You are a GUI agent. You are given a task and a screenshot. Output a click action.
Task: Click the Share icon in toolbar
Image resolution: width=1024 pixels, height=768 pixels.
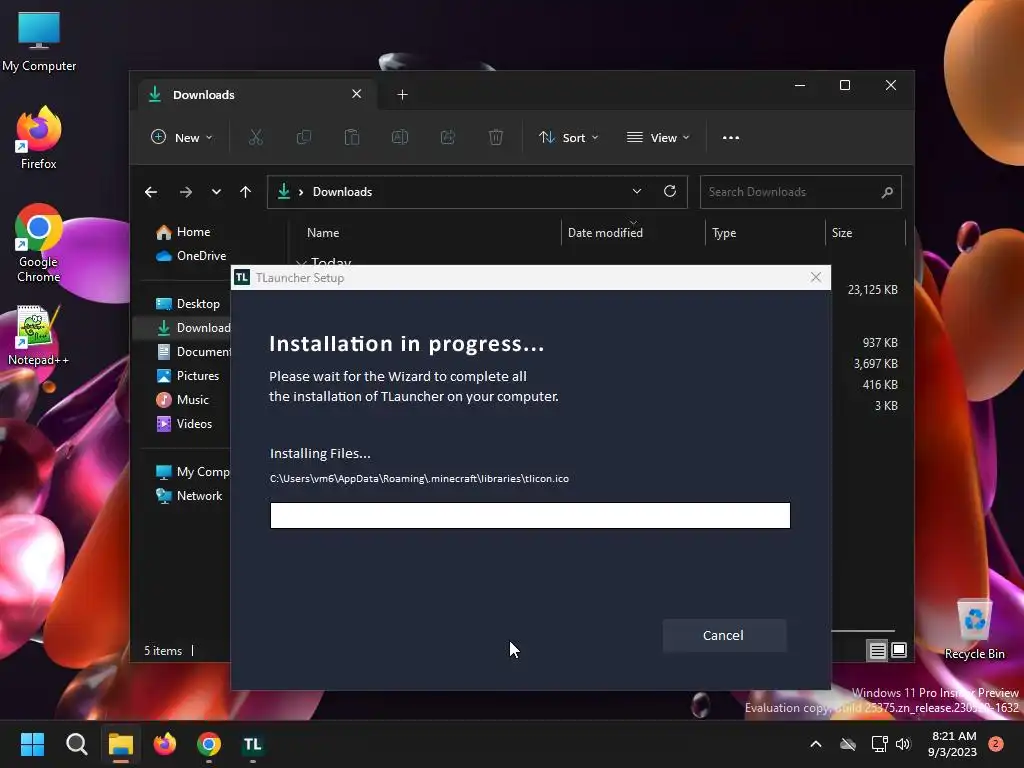(x=448, y=138)
